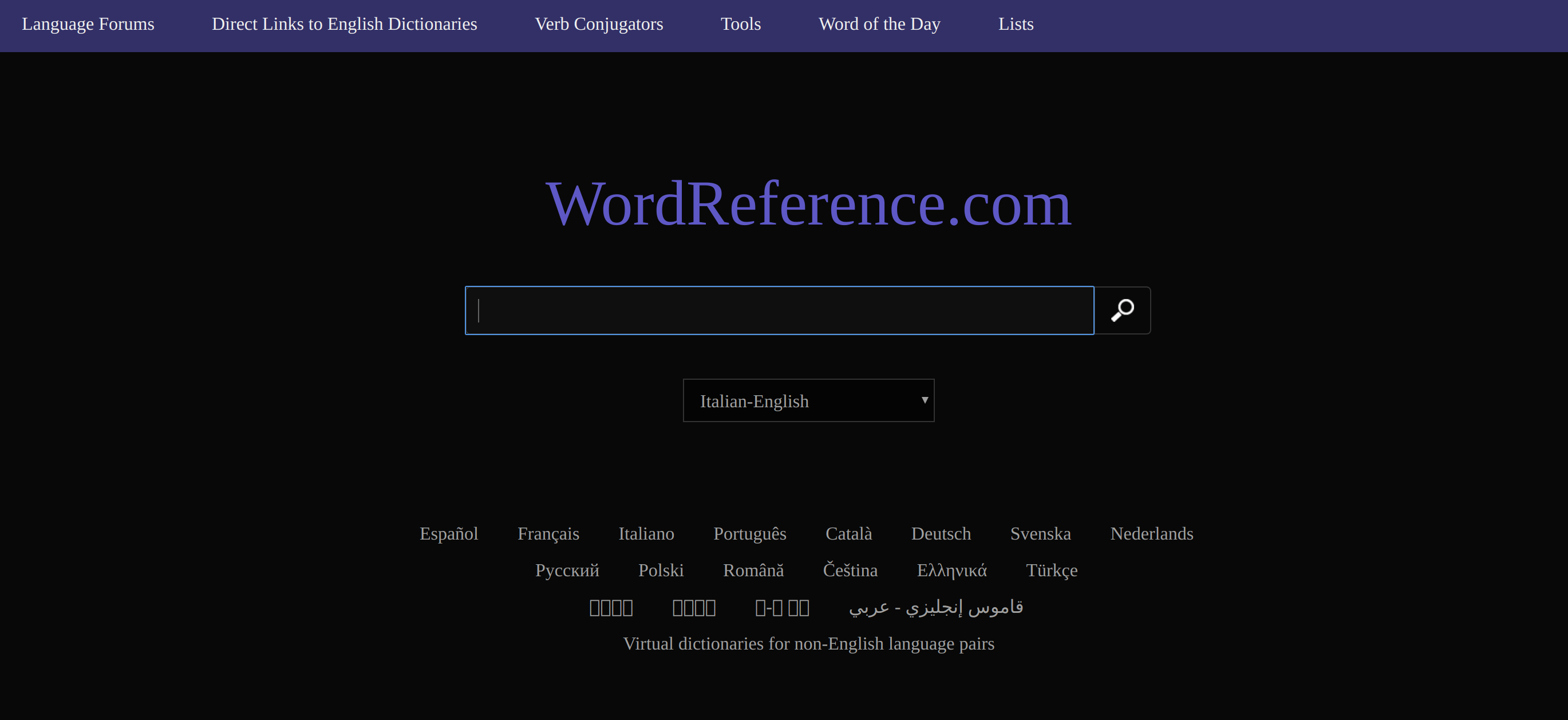Switch site language to Română
Viewport: 1568px width, 720px height.
point(753,570)
